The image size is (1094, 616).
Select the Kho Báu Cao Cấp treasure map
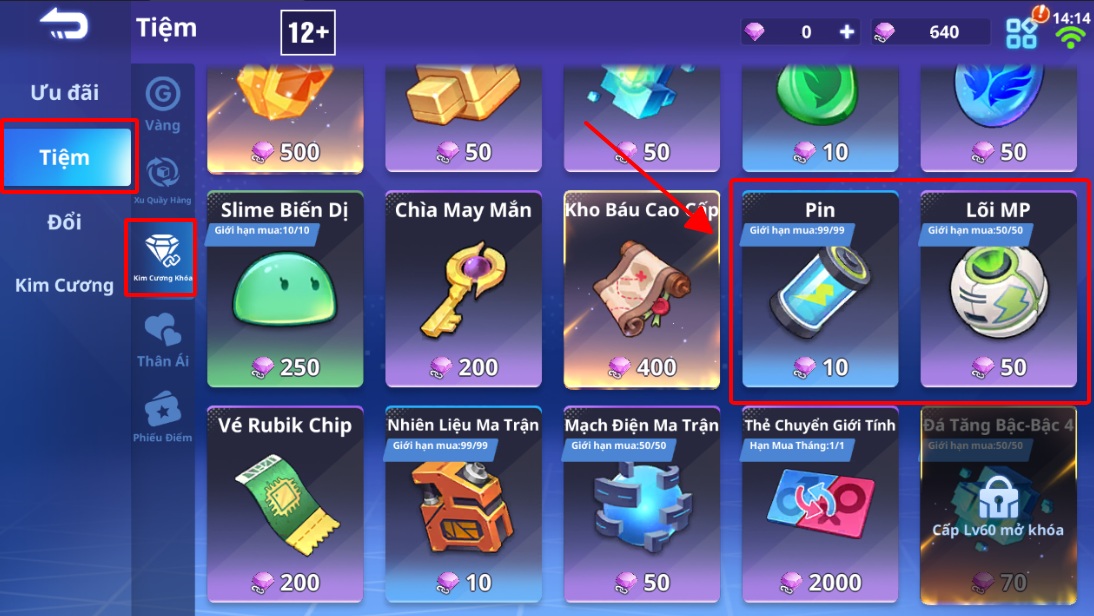(x=642, y=290)
